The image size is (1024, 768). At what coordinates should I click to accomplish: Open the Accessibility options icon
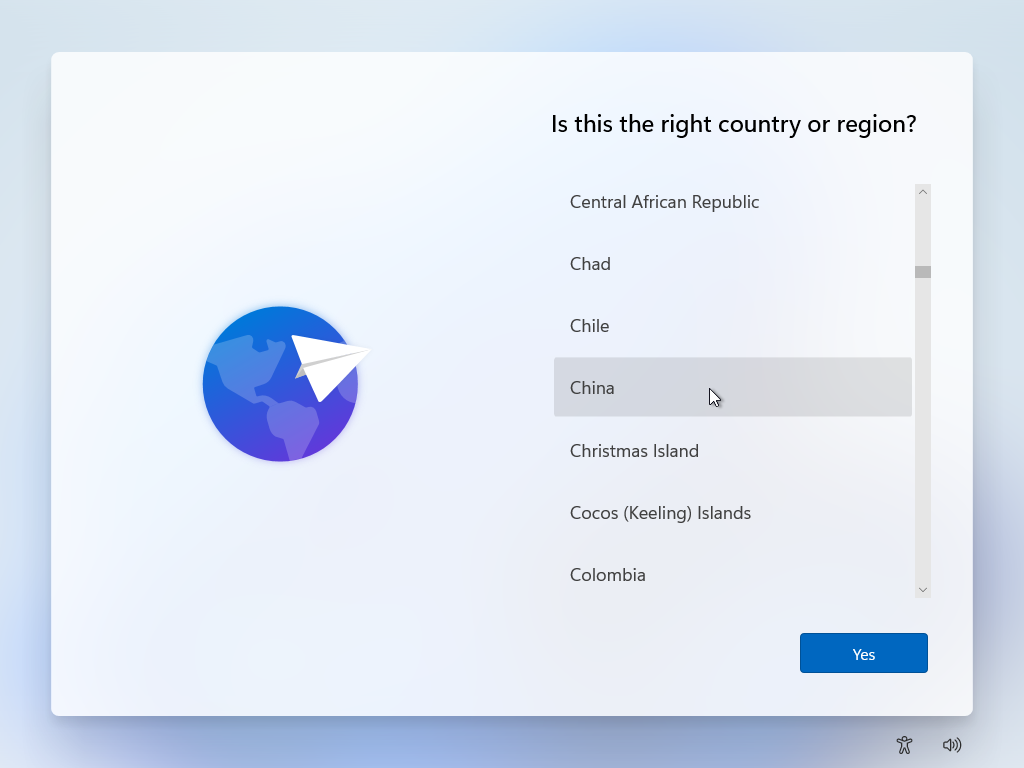(x=904, y=744)
